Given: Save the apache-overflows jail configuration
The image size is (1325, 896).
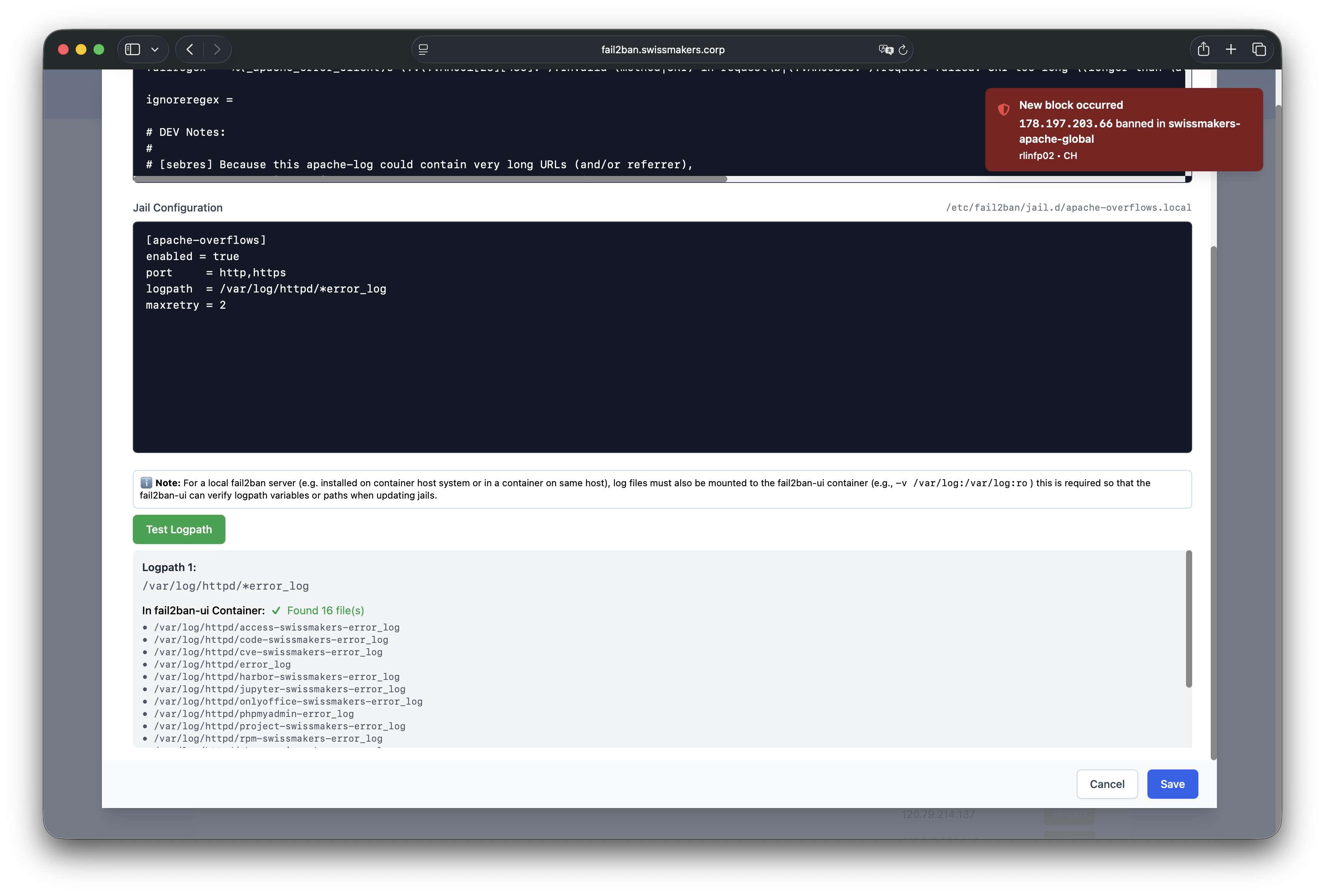Looking at the screenshot, I should pos(1172,784).
